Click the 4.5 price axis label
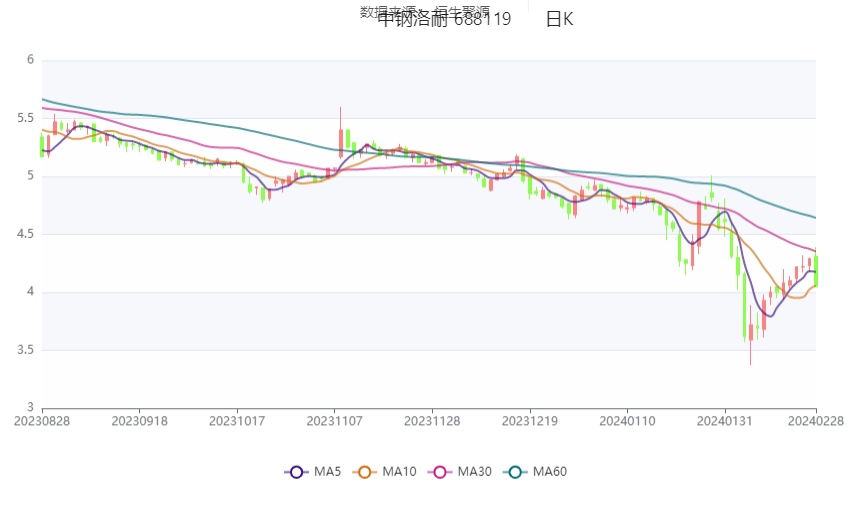 click(x=25, y=234)
